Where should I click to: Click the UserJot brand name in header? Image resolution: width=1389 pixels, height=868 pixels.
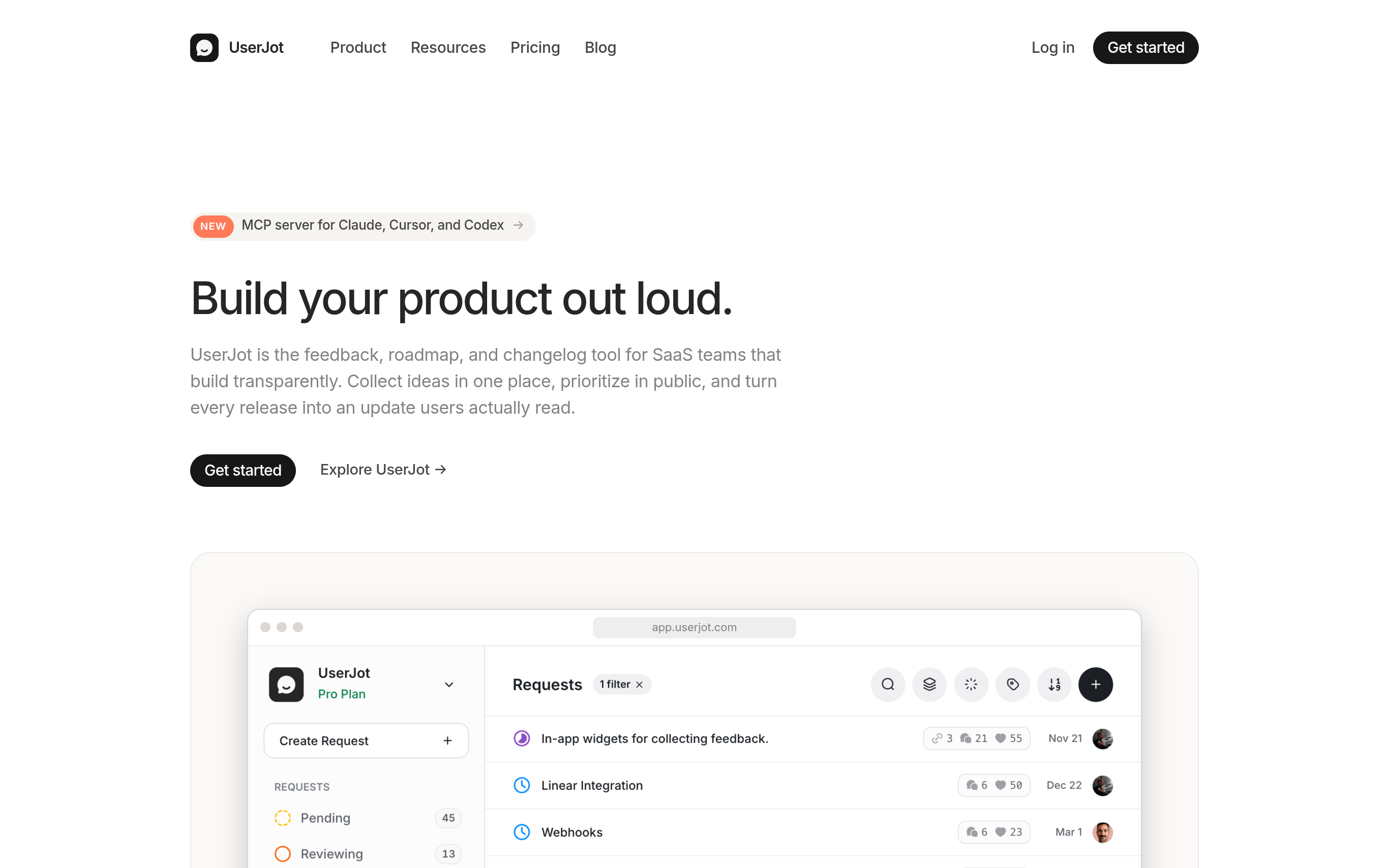point(256,48)
